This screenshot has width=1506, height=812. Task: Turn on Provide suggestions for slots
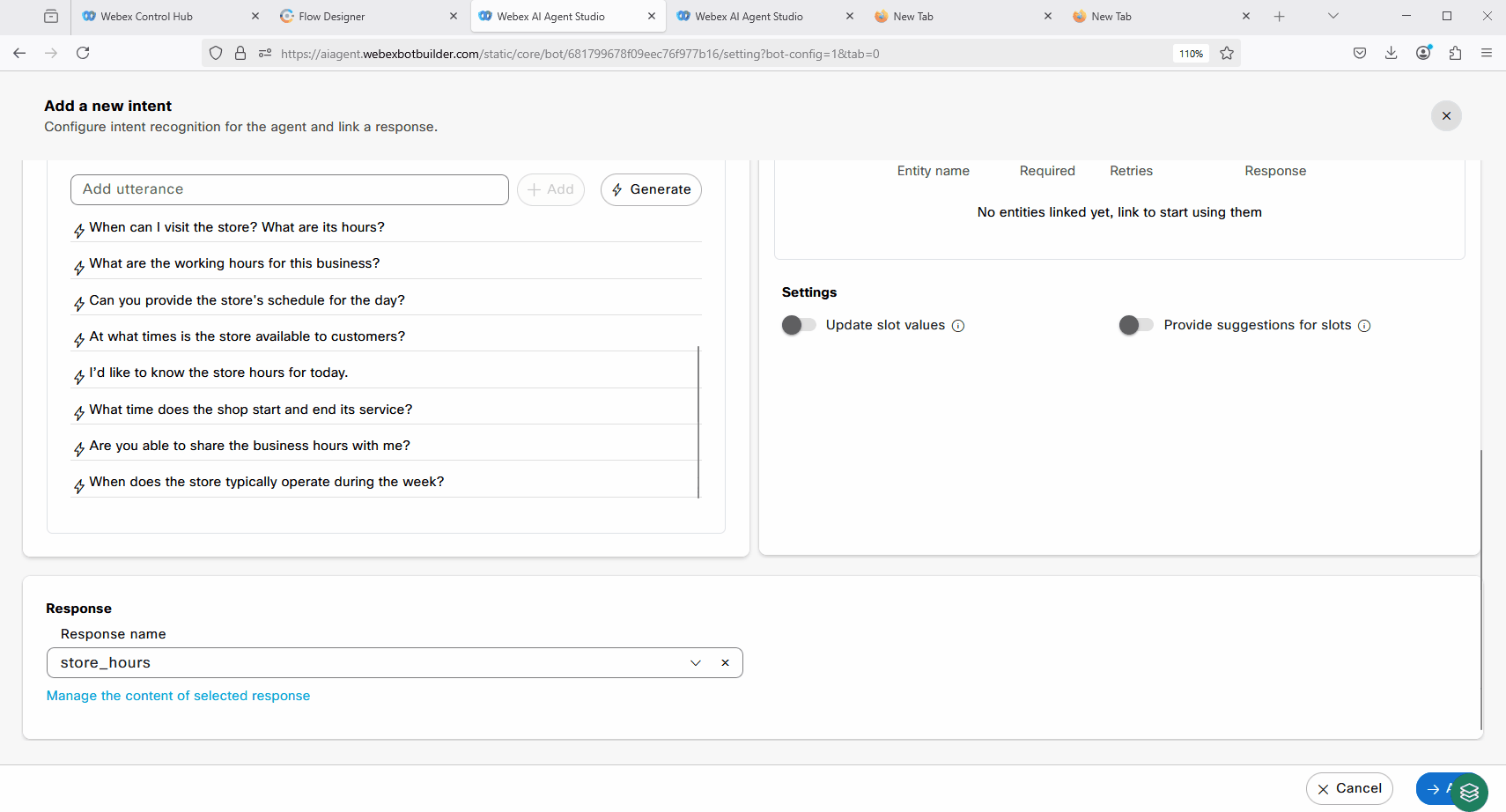(1136, 325)
